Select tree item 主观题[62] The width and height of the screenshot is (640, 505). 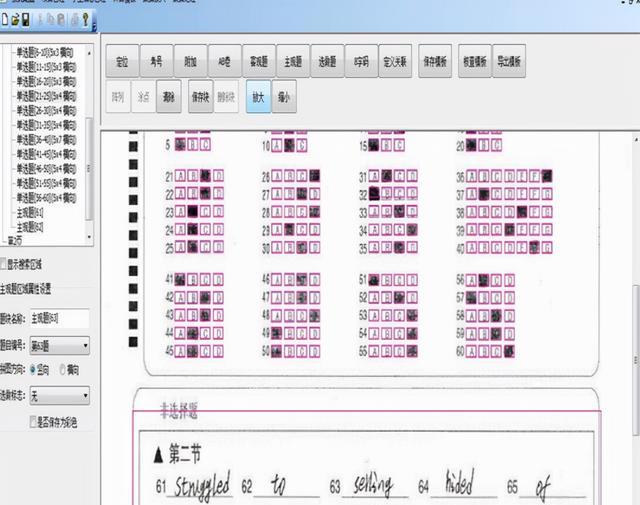[x=30, y=227]
